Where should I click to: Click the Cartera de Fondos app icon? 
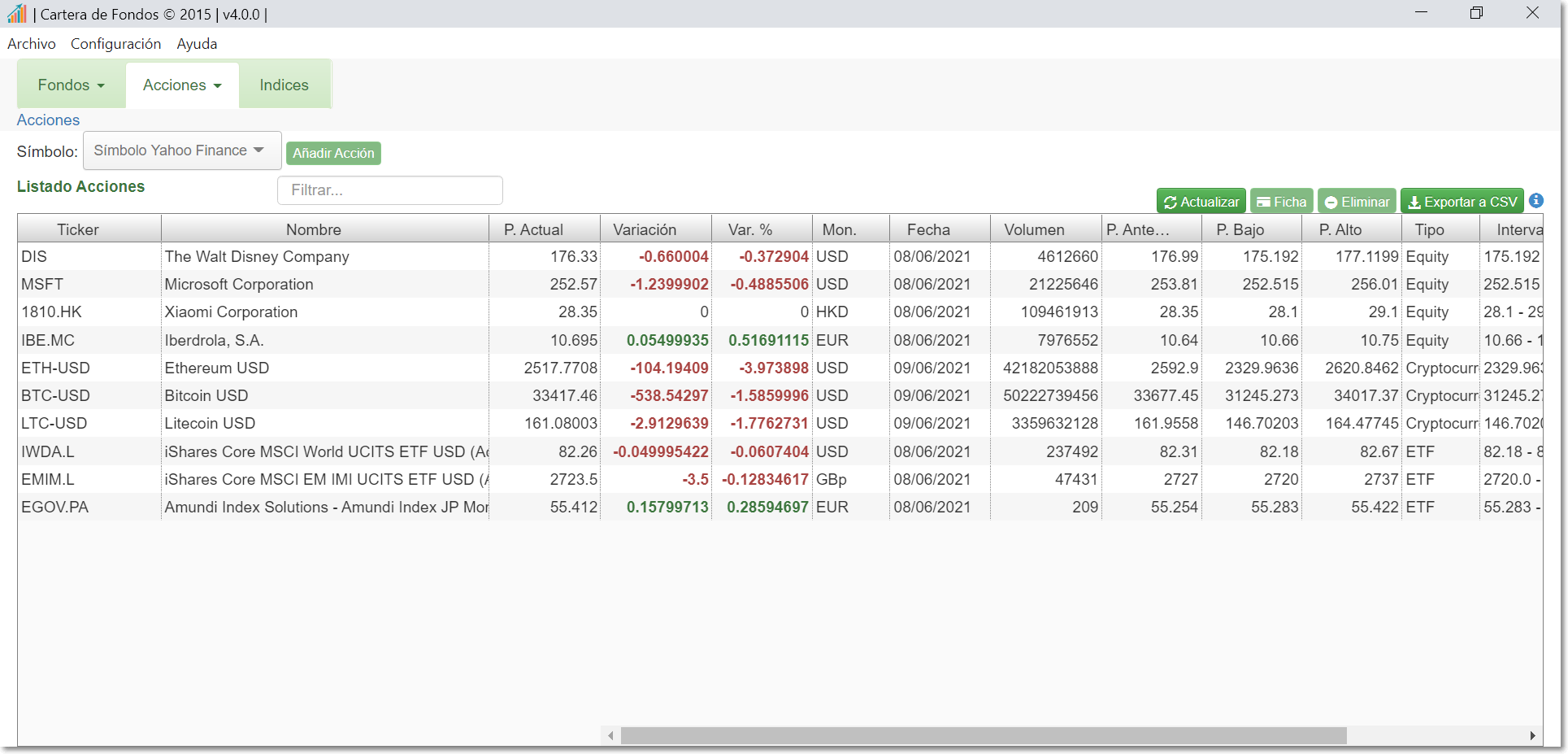click(x=16, y=13)
